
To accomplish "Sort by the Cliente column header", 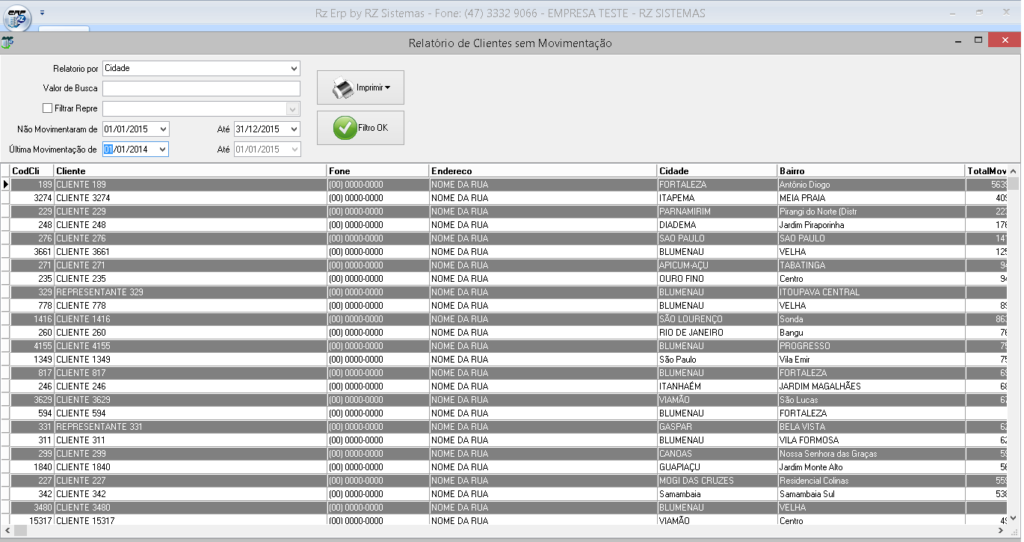I will coord(190,171).
